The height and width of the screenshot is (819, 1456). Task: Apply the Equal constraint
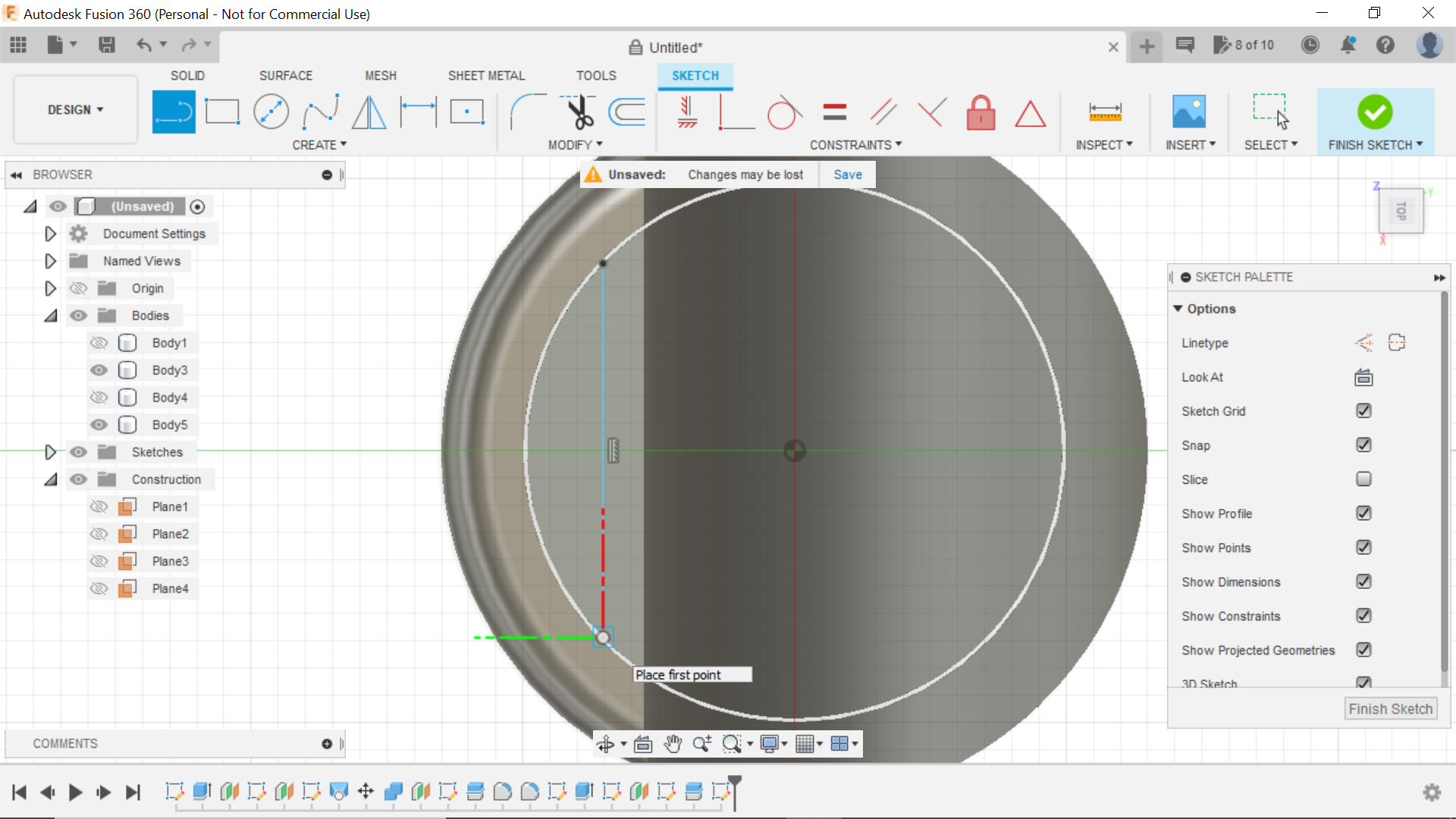tap(833, 111)
